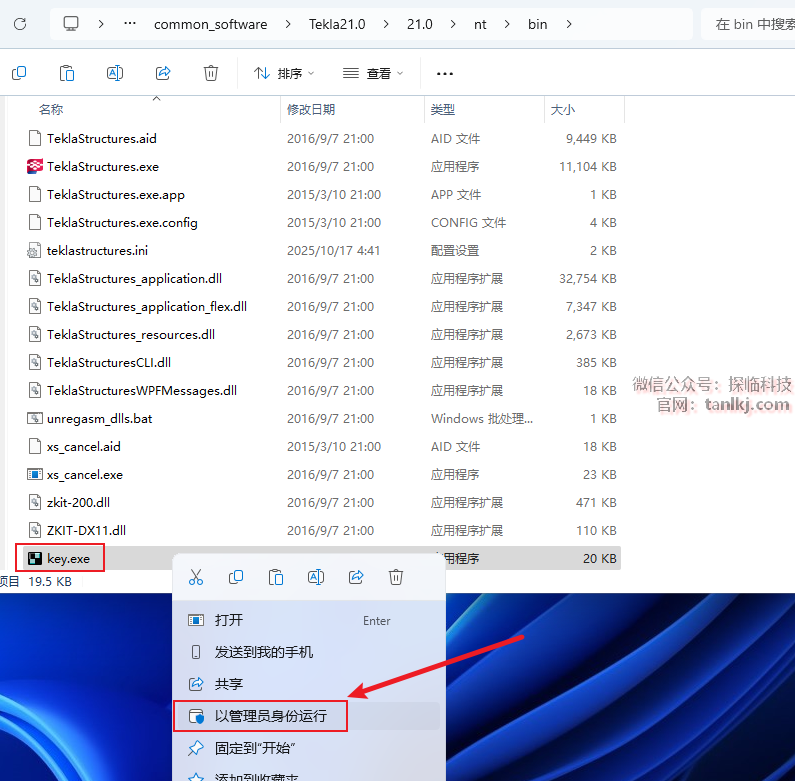This screenshot has height=781, width=795.
Task: Click the search box in bin folder
Action: [752, 24]
